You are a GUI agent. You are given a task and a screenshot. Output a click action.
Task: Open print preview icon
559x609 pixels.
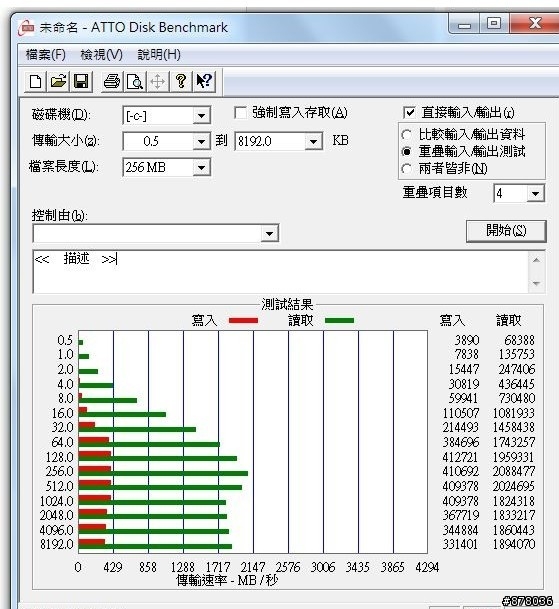(135, 82)
